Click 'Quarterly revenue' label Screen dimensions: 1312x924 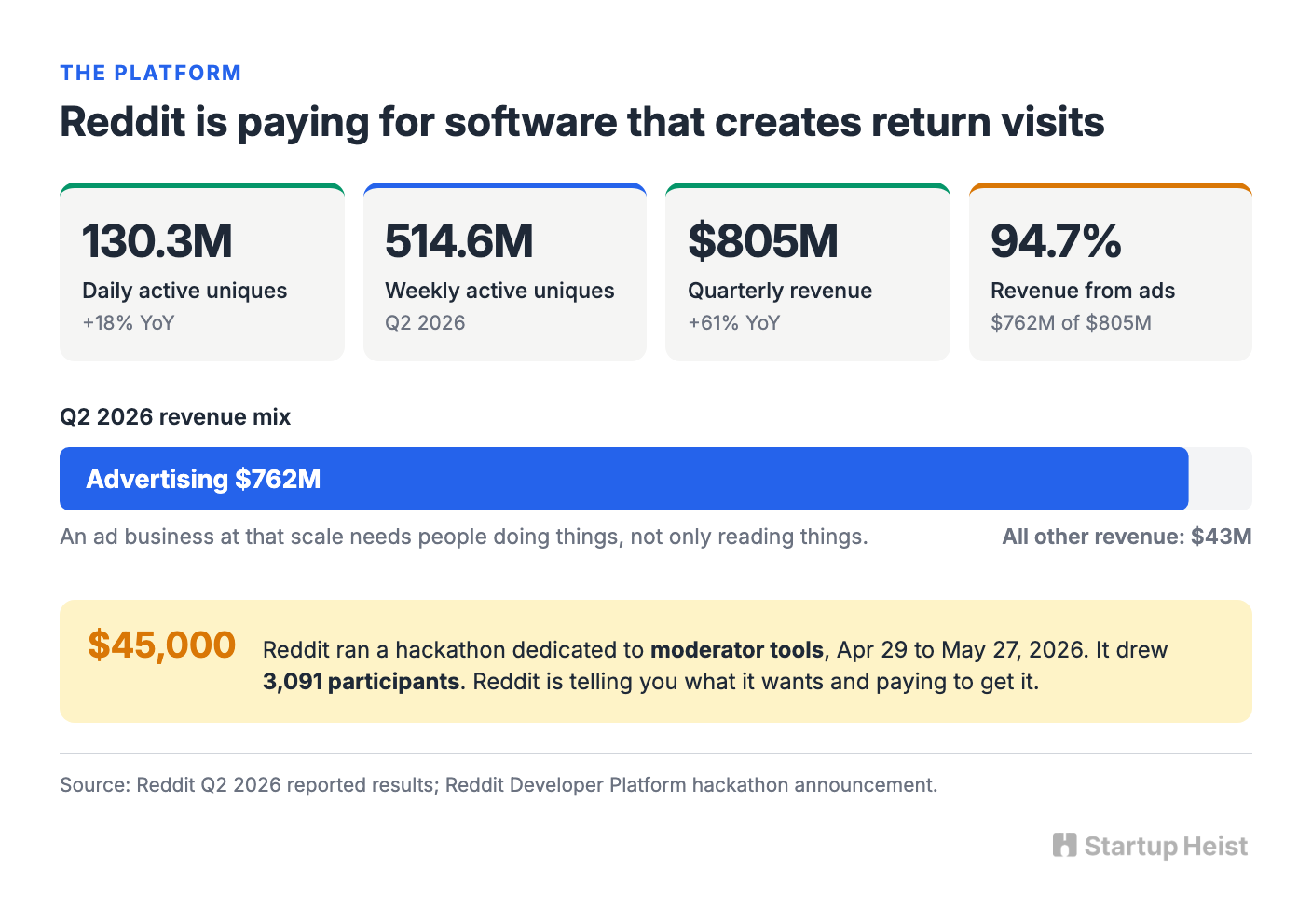(x=780, y=291)
